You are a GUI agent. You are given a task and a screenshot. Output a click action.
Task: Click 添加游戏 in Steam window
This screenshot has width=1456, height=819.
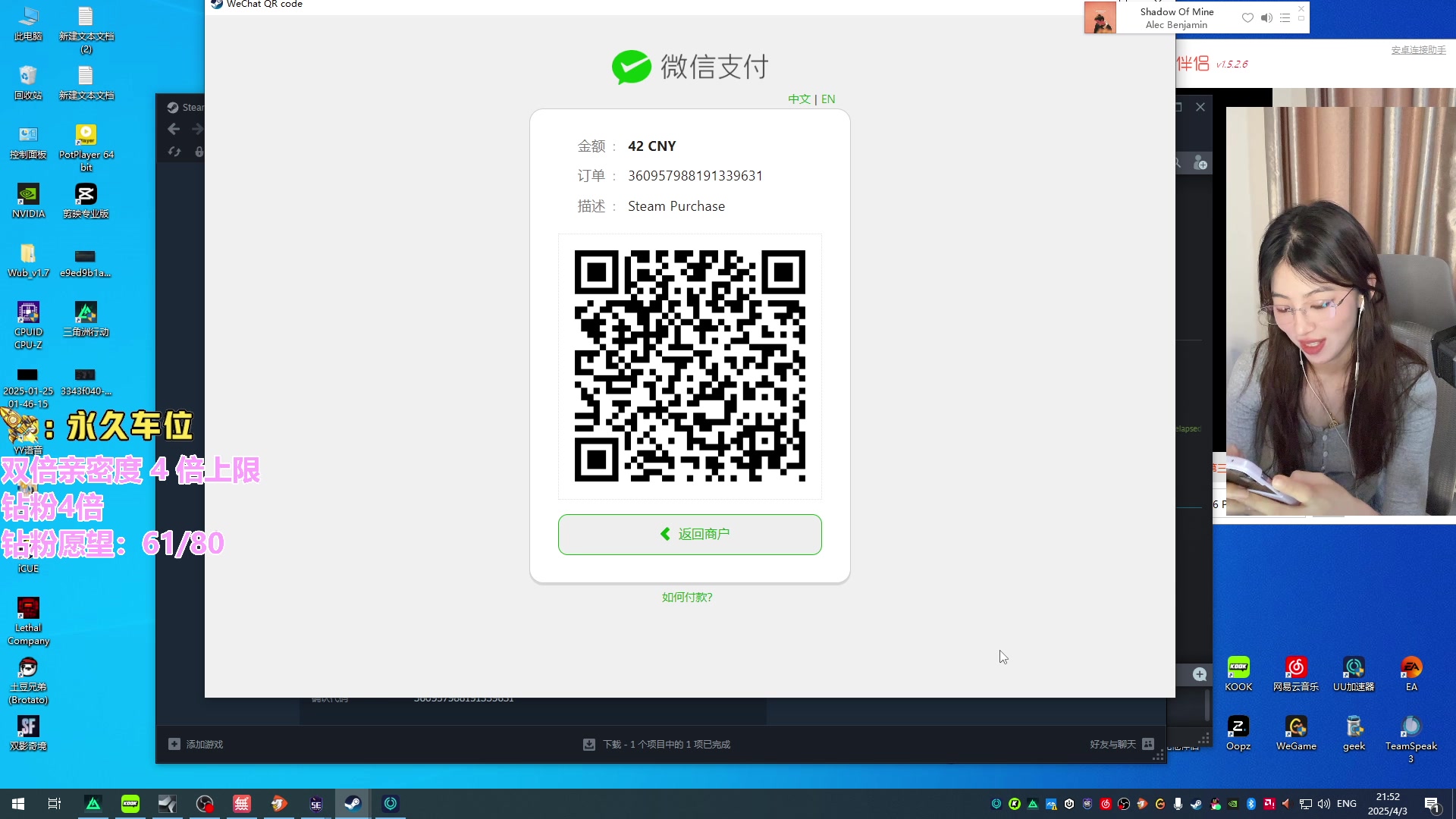click(196, 745)
